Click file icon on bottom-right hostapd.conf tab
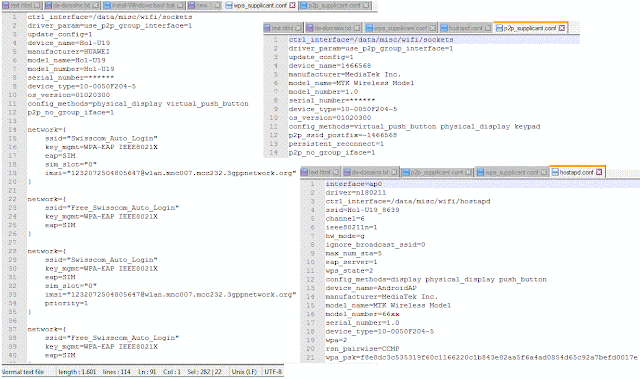 555,172
